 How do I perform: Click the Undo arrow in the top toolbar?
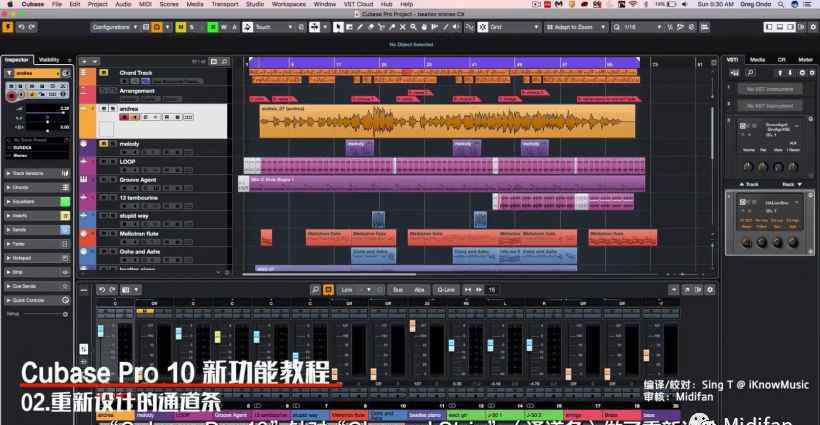(x=21, y=27)
